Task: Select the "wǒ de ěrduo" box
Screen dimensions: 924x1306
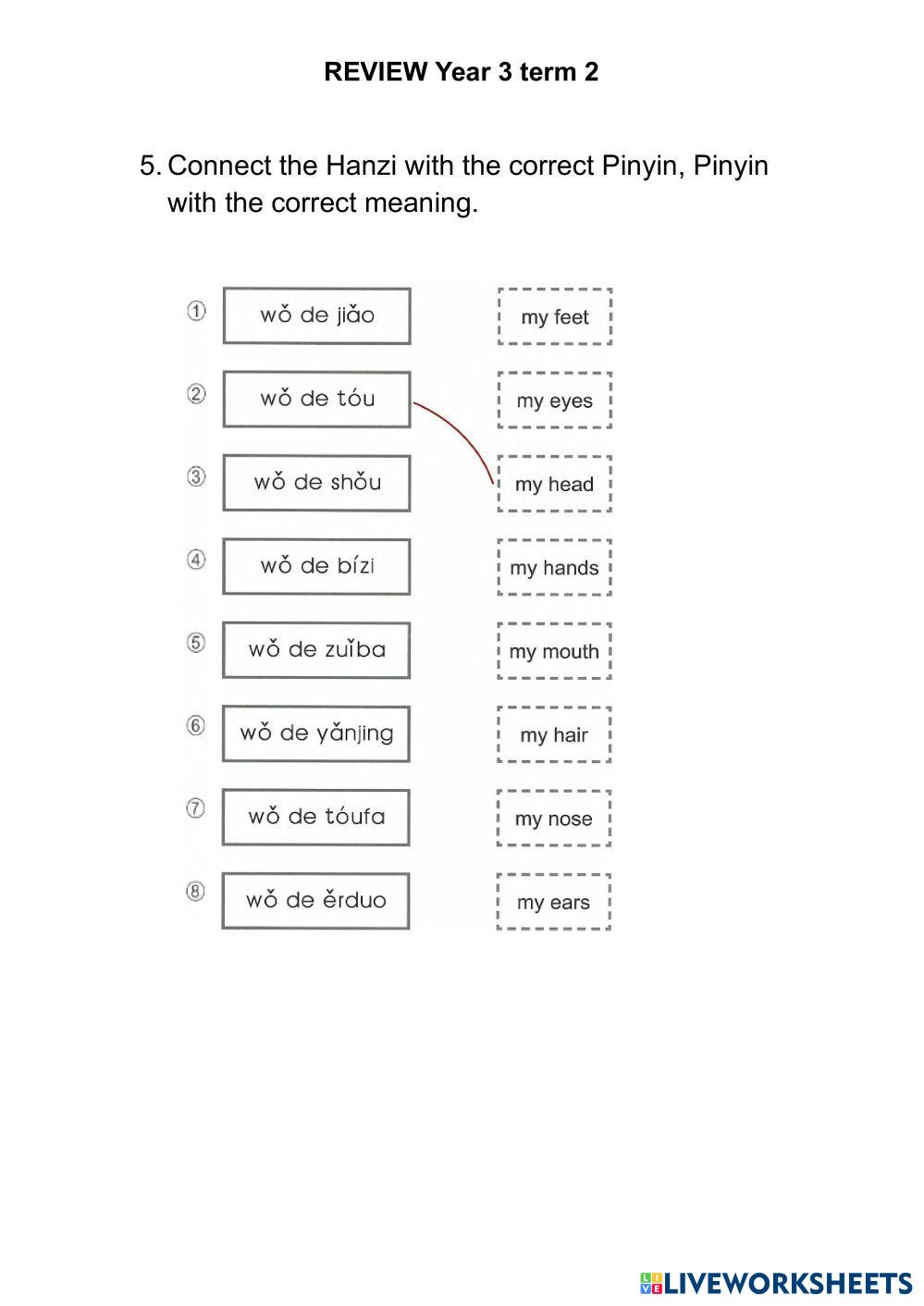Action: point(316,900)
